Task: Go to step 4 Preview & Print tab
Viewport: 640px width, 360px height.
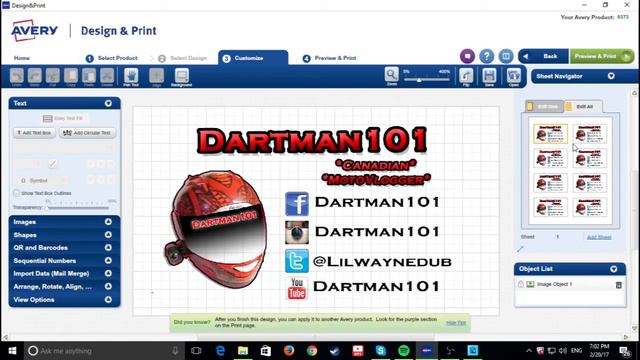Action: click(x=329, y=58)
